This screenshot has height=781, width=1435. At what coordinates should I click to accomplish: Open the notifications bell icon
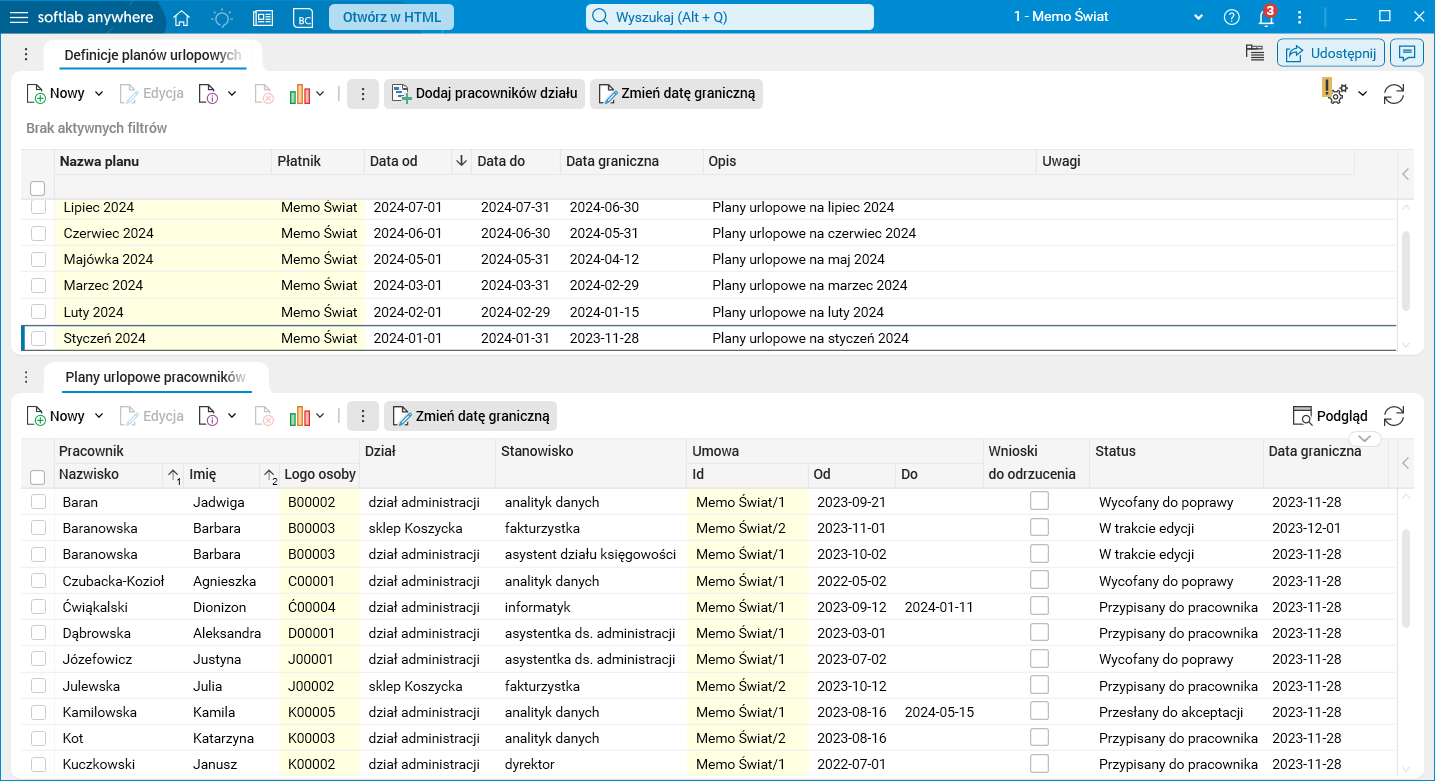pyautogui.click(x=1266, y=17)
